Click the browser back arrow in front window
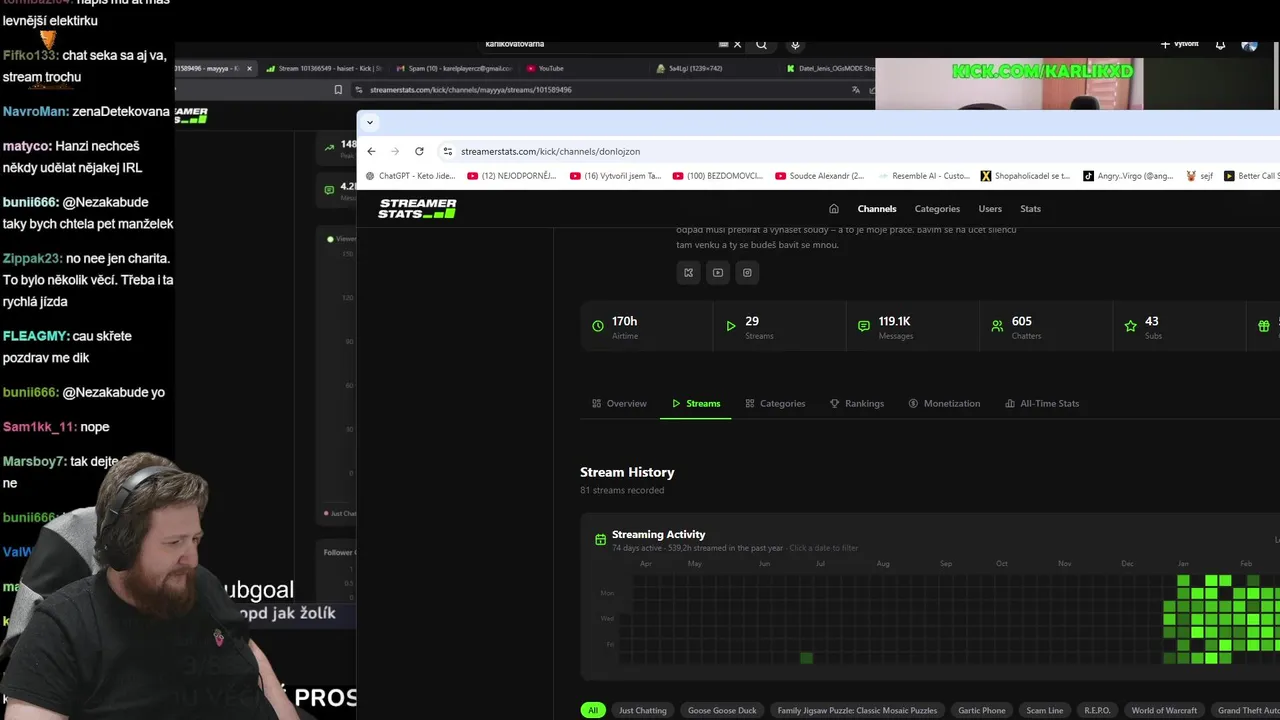The width and height of the screenshot is (1280, 720). click(371, 151)
